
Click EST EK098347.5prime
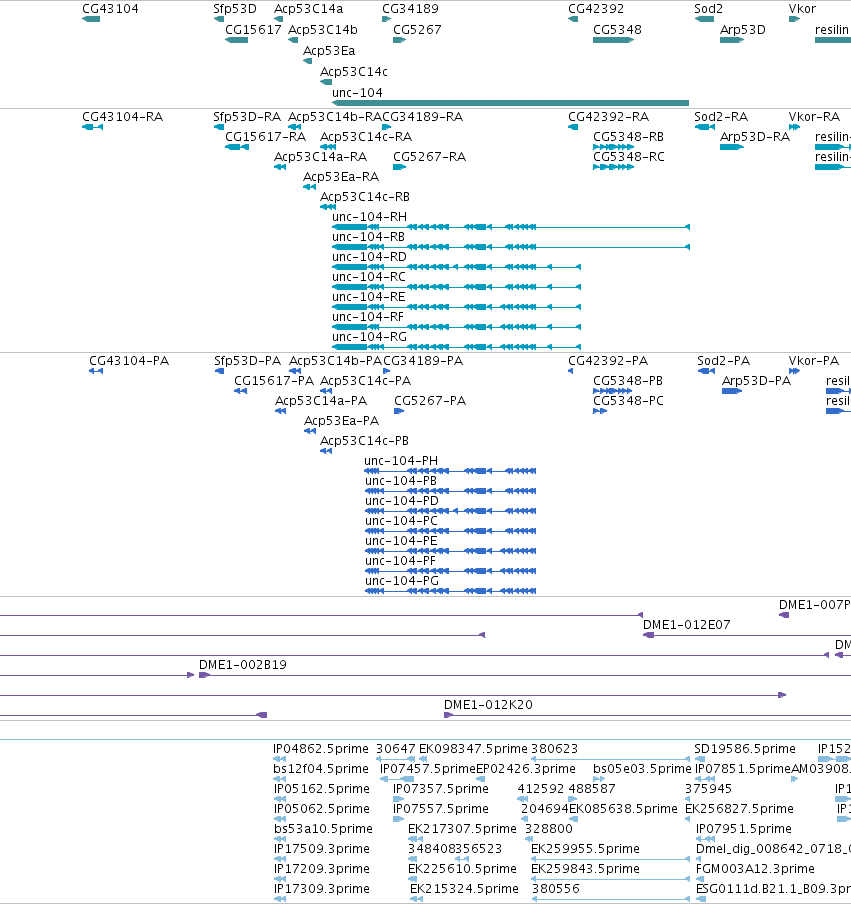coord(424,759)
